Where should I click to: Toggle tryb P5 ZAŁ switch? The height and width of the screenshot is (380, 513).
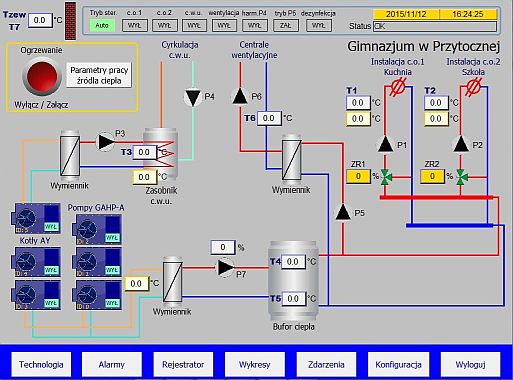coord(285,25)
